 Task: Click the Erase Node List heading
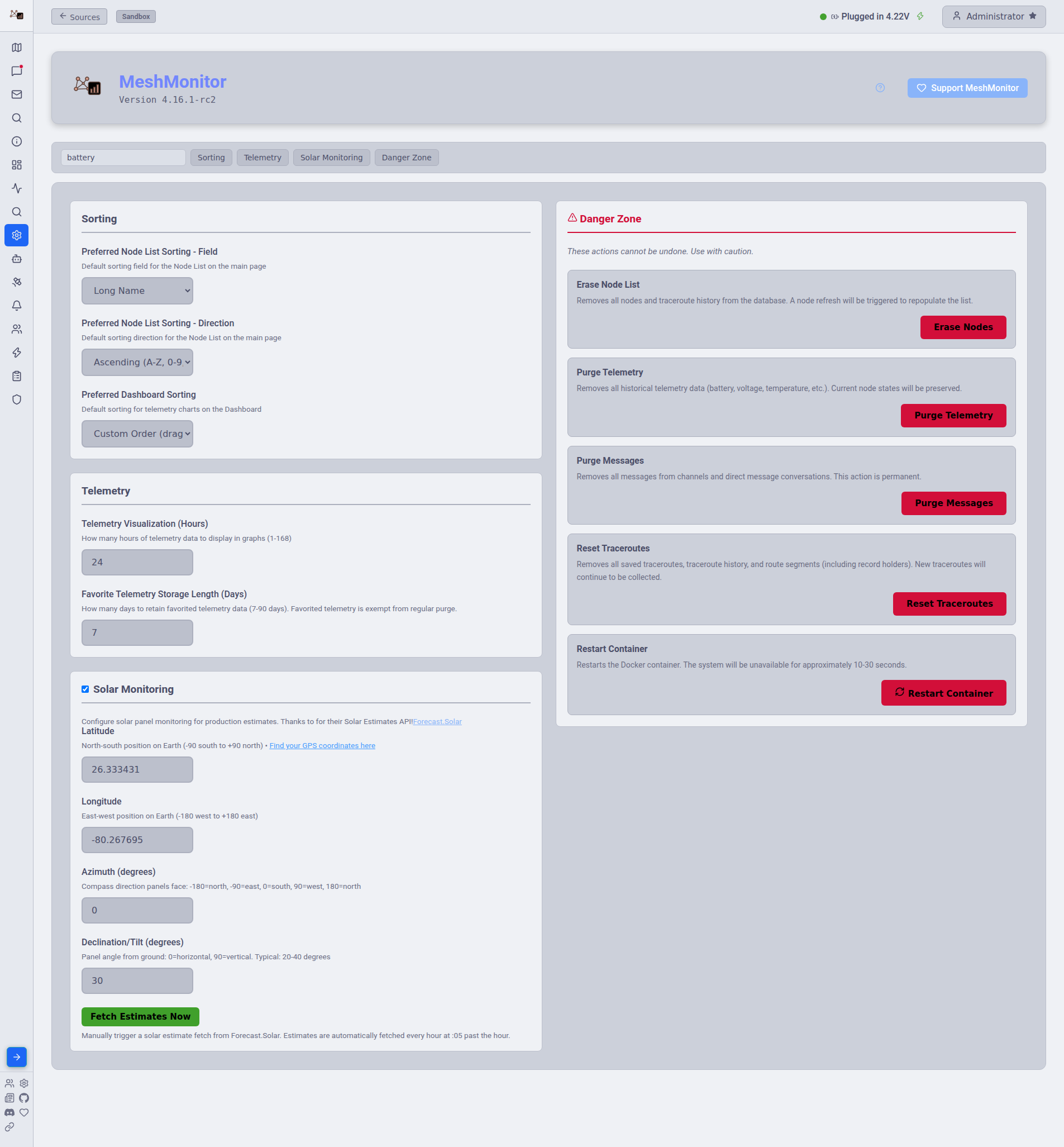[x=608, y=285]
